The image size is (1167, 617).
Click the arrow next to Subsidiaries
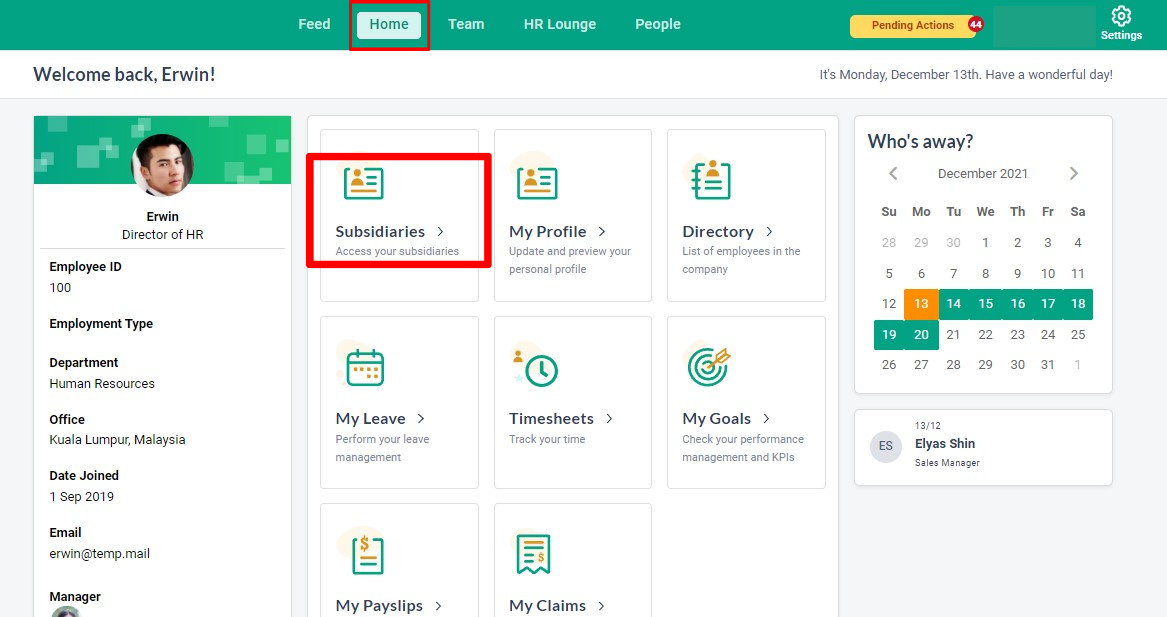click(441, 231)
